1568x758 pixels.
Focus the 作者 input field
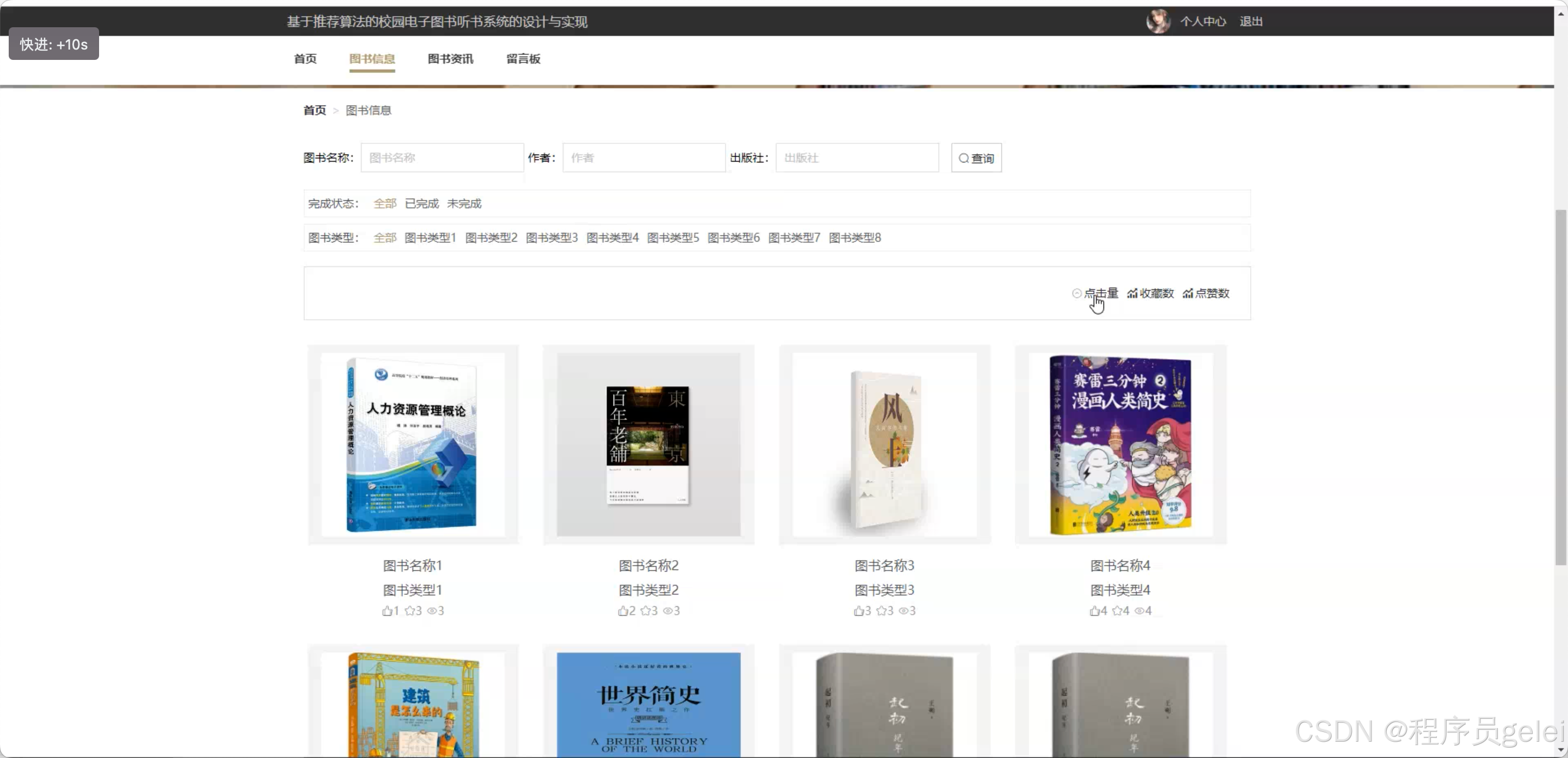point(644,158)
